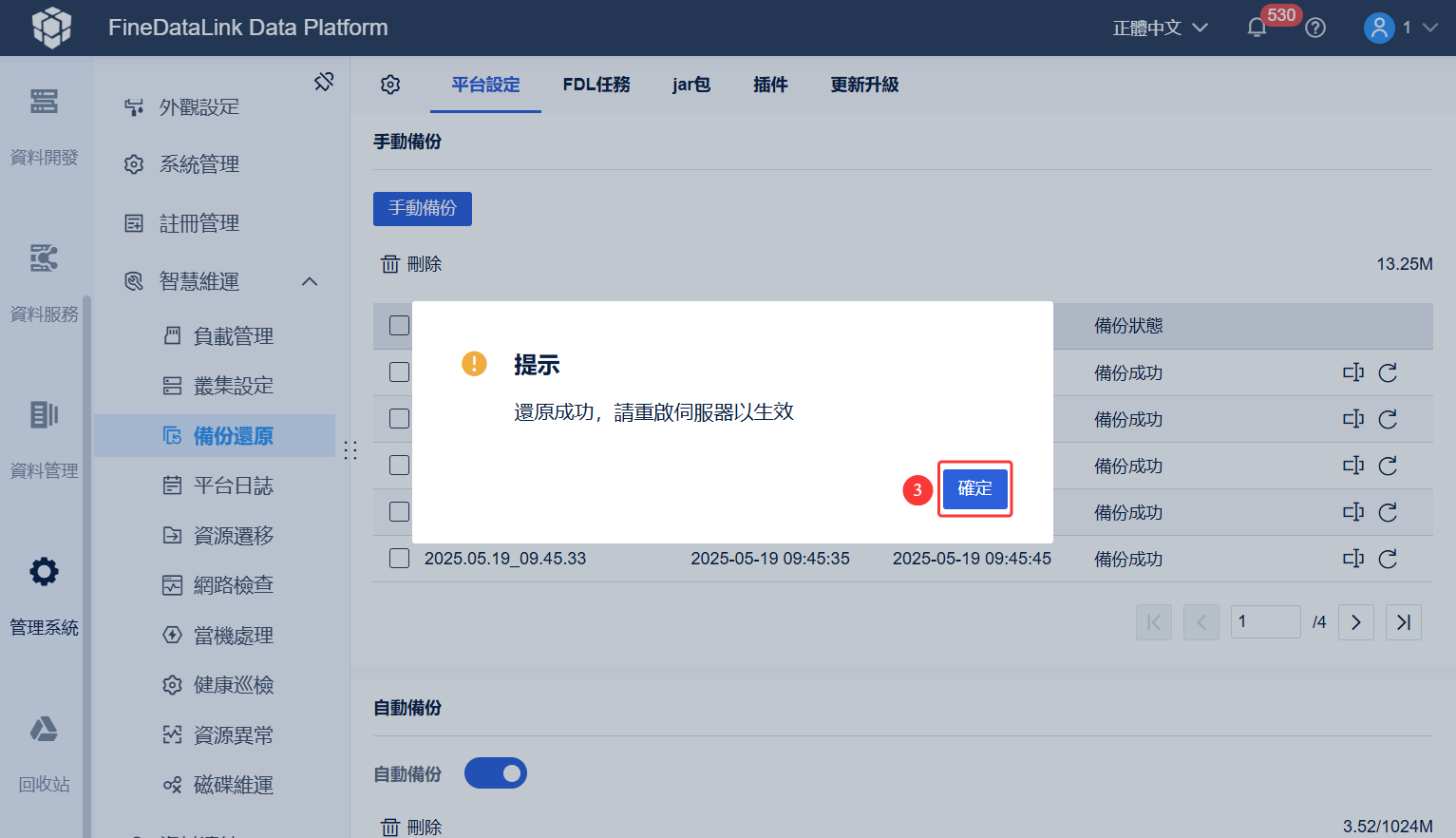Expand the user account dropdown arrow
The height and width of the screenshot is (838, 1456).
coord(1430,28)
